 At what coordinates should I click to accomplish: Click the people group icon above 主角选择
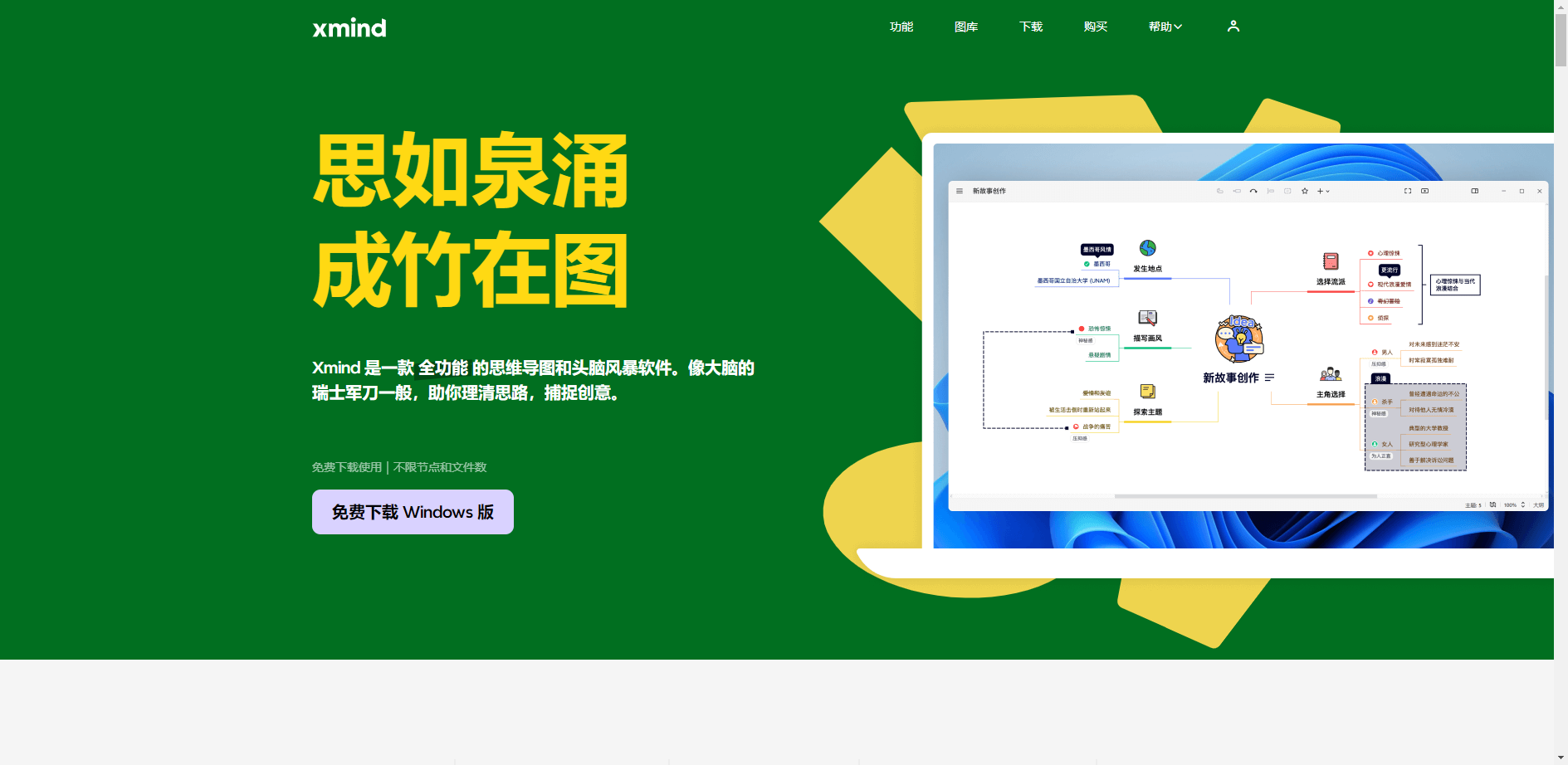[1331, 374]
